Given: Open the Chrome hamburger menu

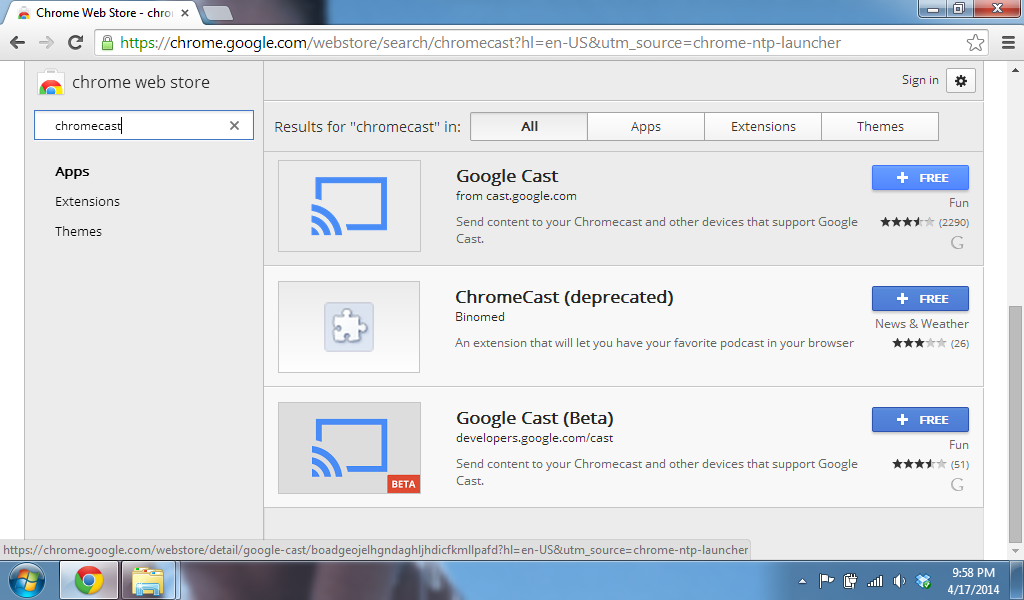Looking at the screenshot, I should [x=1008, y=42].
